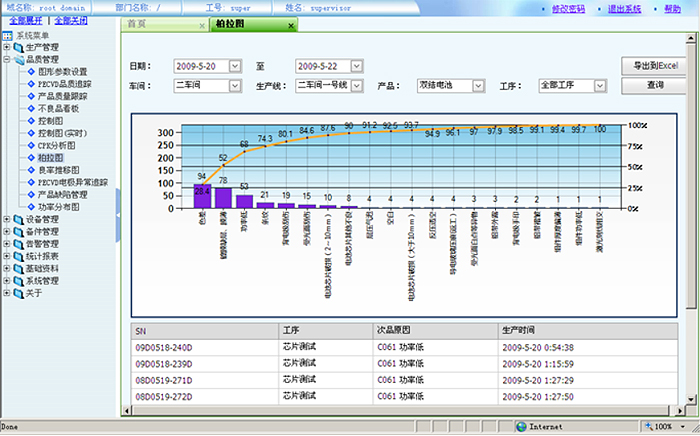Click diamond icon beside PECVD品质追踪
This screenshot has width=700, height=436.
click(x=31, y=84)
